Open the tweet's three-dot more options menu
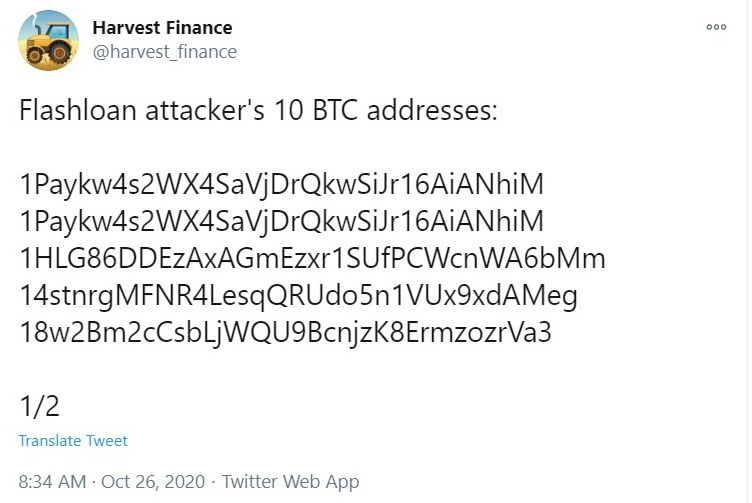 pos(716,27)
